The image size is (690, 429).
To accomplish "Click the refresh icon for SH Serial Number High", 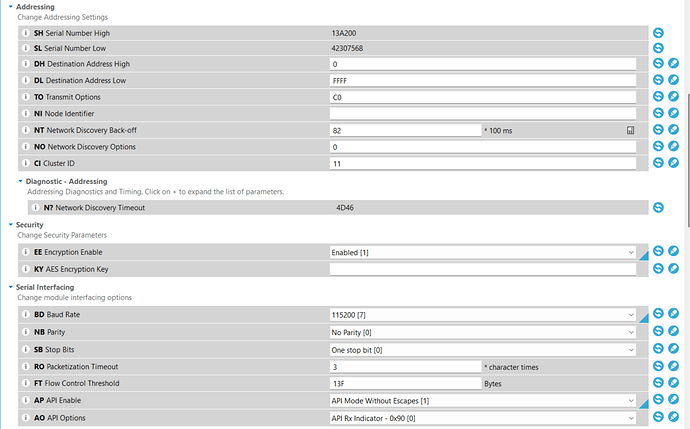I will (x=658, y=33).
